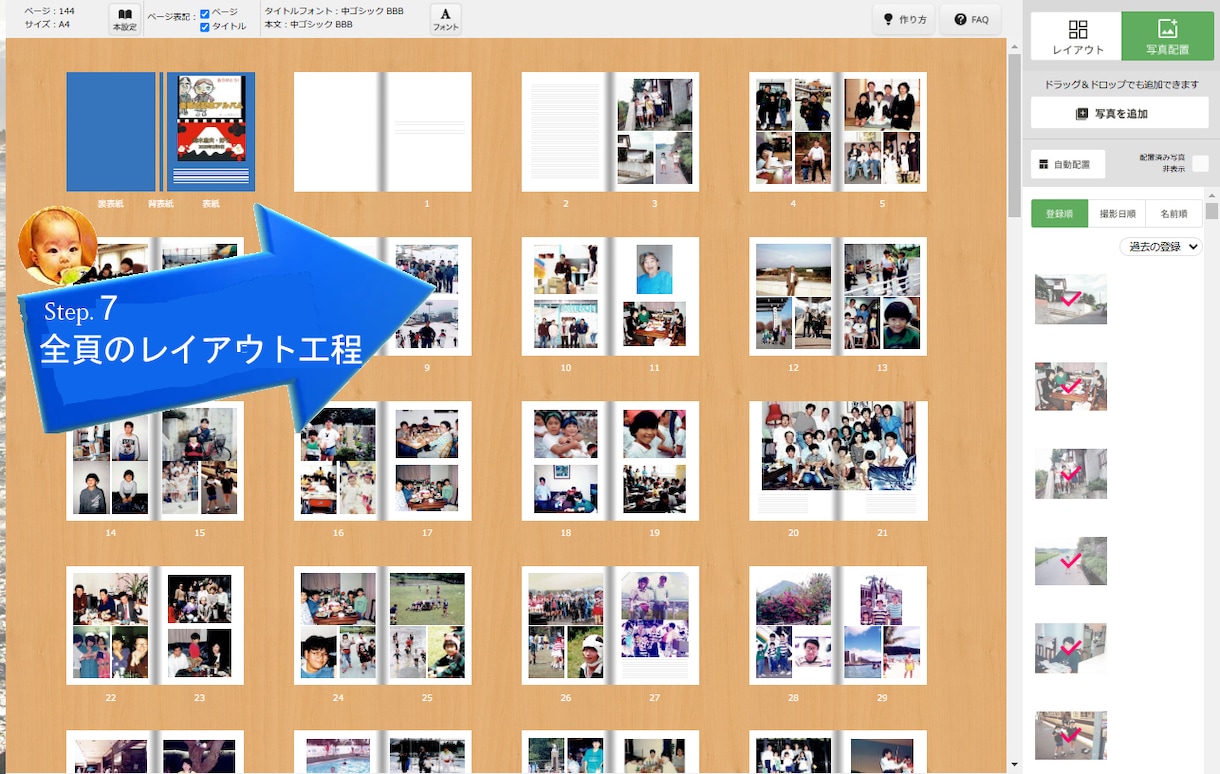Select the 背表紙 spine thumbnail
1220x774 pixels.
[x=160, y=131]
